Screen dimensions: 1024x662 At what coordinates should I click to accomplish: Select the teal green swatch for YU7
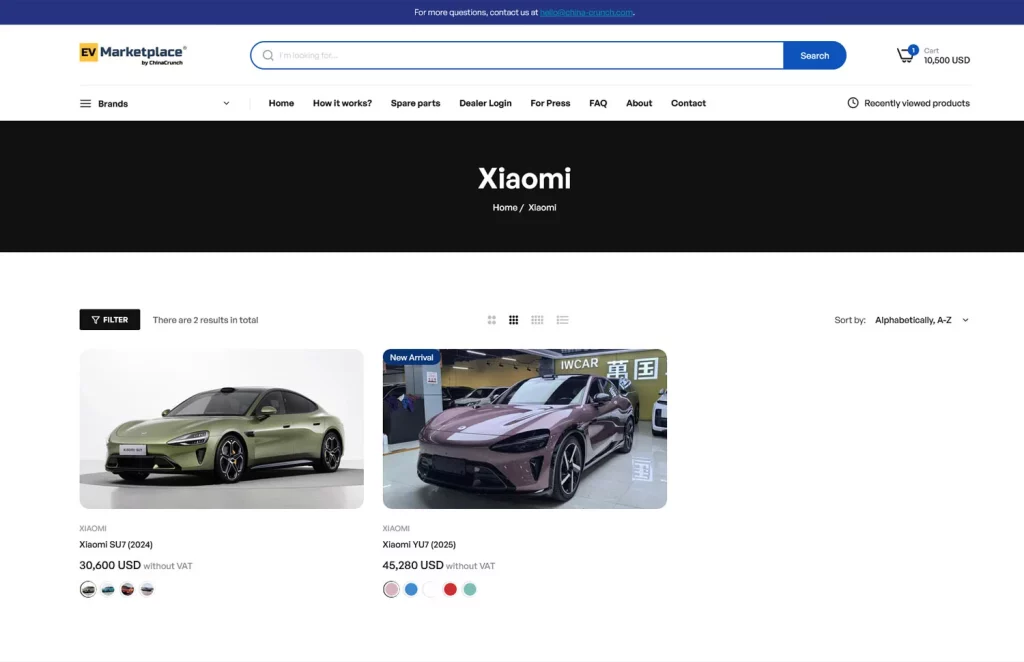point(470,590)
